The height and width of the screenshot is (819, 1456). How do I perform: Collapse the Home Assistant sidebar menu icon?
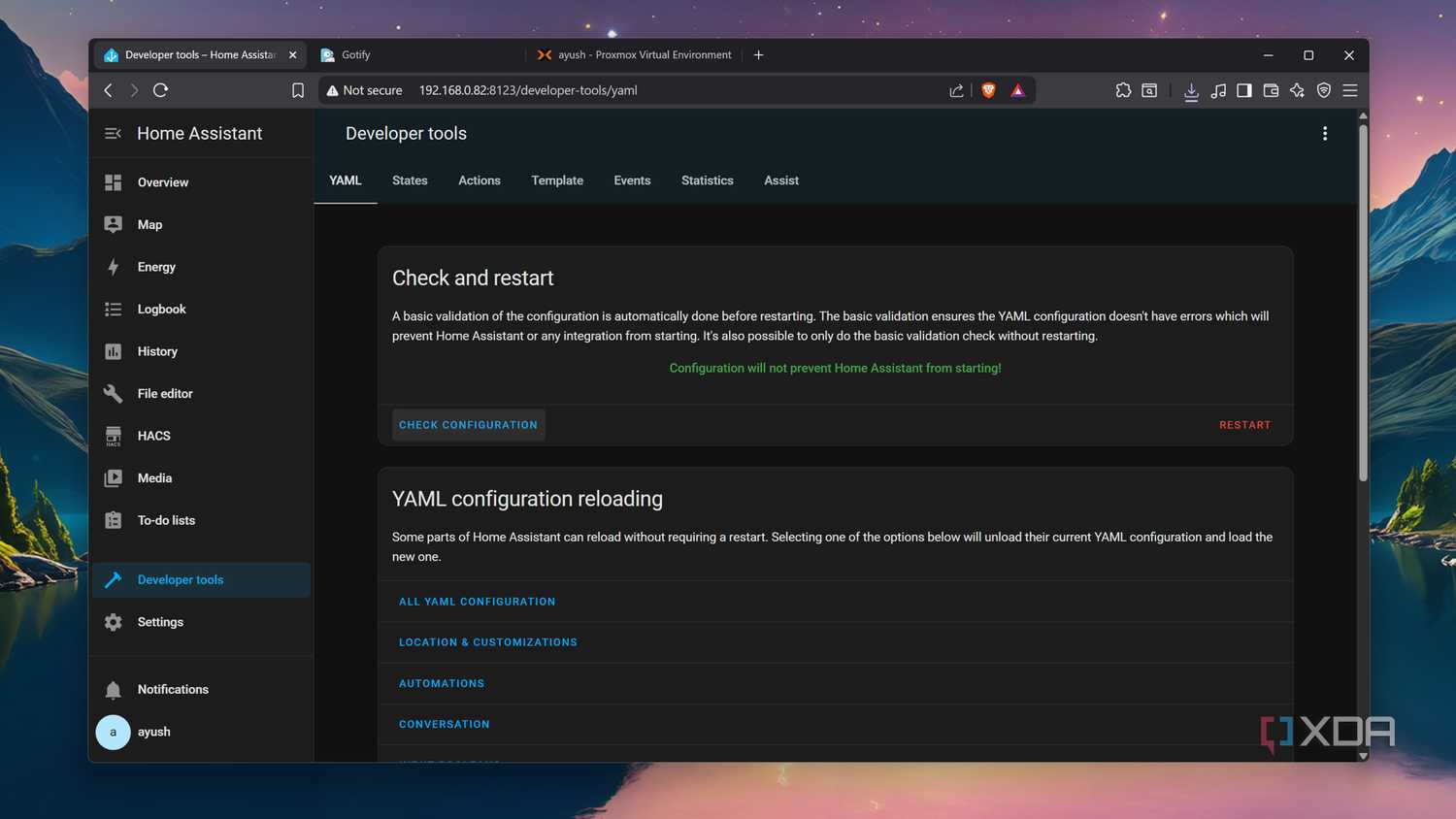pos(113,134)
